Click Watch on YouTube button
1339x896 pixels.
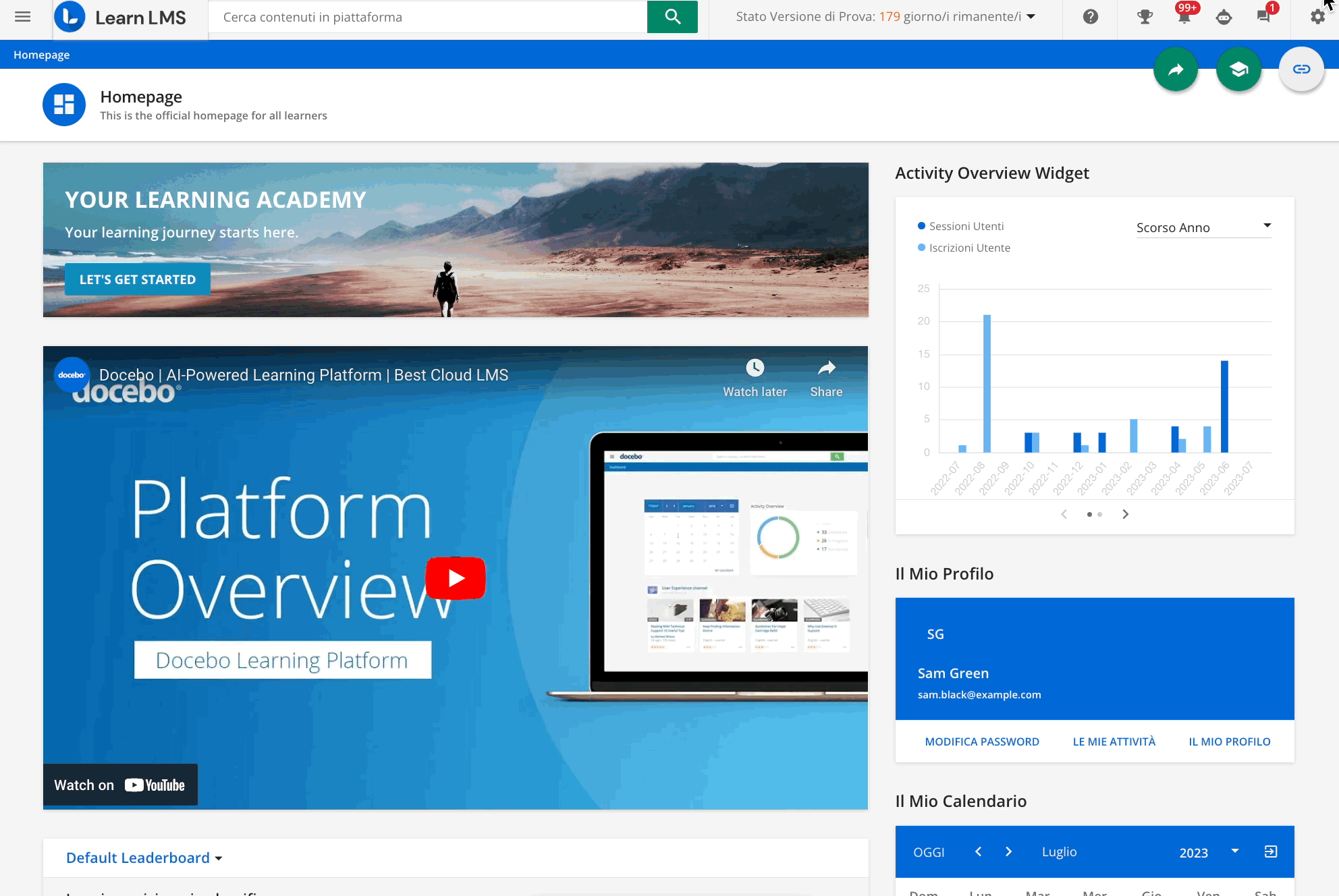point(120,785)
